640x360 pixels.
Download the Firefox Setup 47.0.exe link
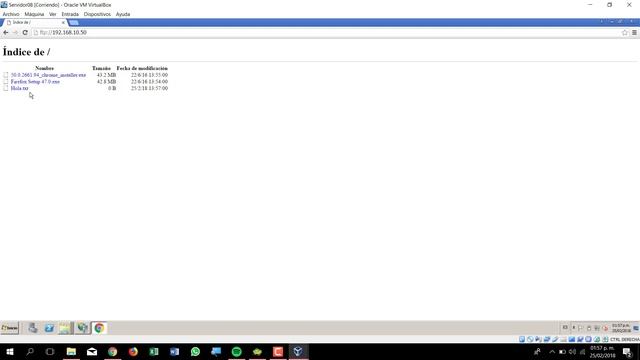(35, 82)
